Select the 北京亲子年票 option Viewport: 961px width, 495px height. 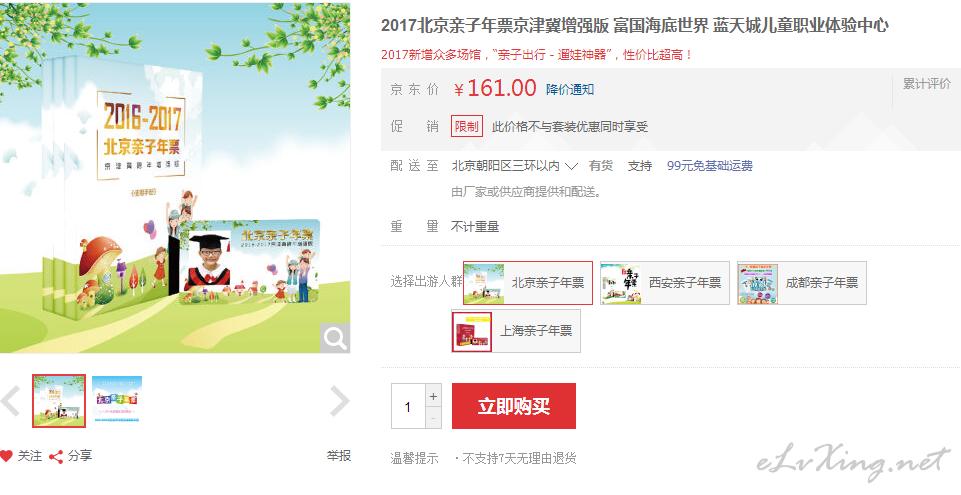point(528,283)
